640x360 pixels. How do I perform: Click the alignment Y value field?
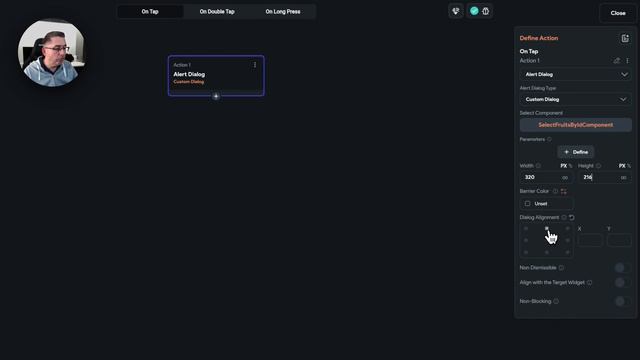[619, 240]
